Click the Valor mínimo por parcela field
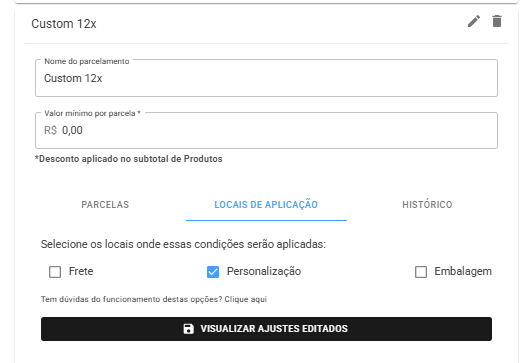 pyautogui.click(x=266, y=130)
